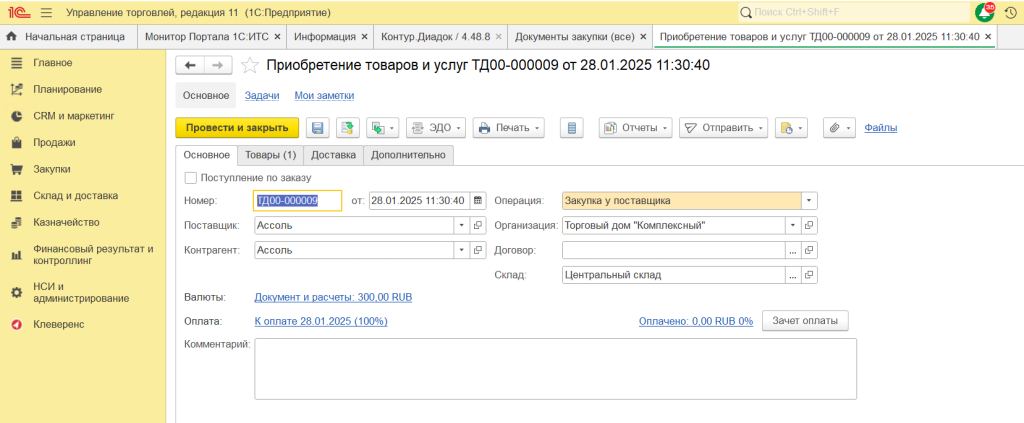
Task: Open the reminder document dropdown icon
Action: point(792,128)
